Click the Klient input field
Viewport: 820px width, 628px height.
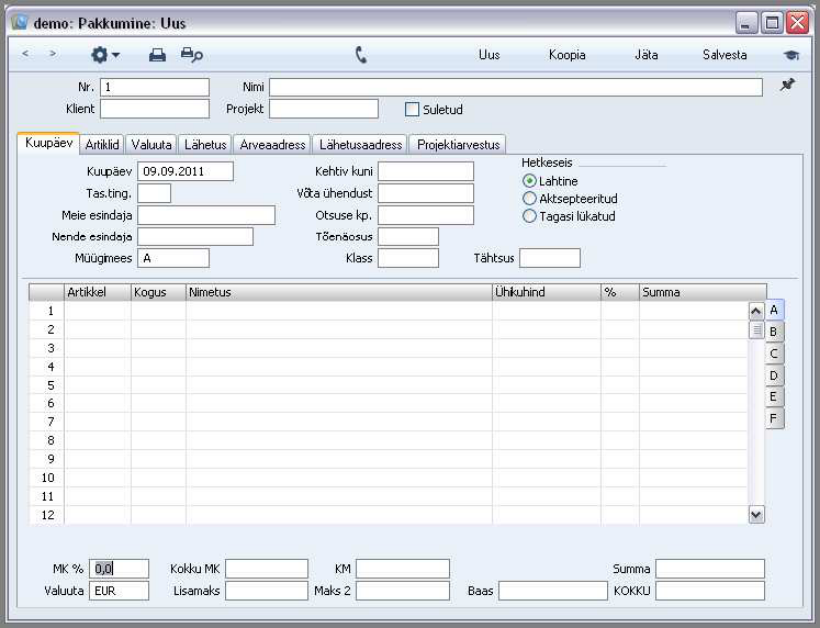[155, 109]
